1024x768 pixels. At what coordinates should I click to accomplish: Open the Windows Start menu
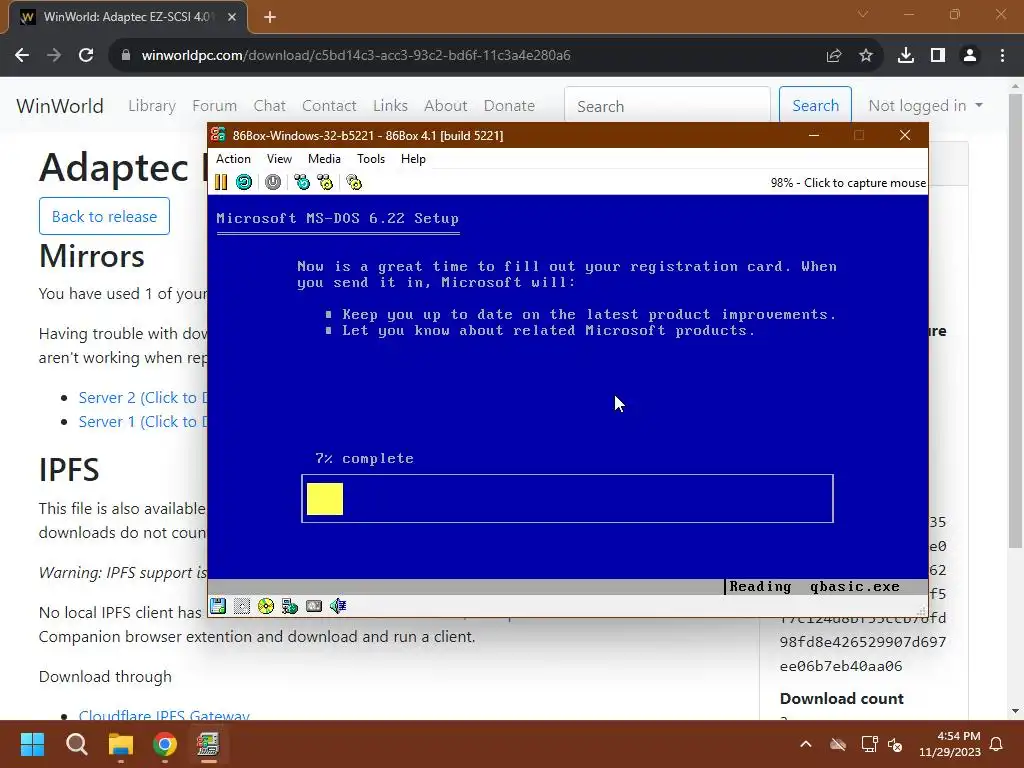(x=32, y=744)
